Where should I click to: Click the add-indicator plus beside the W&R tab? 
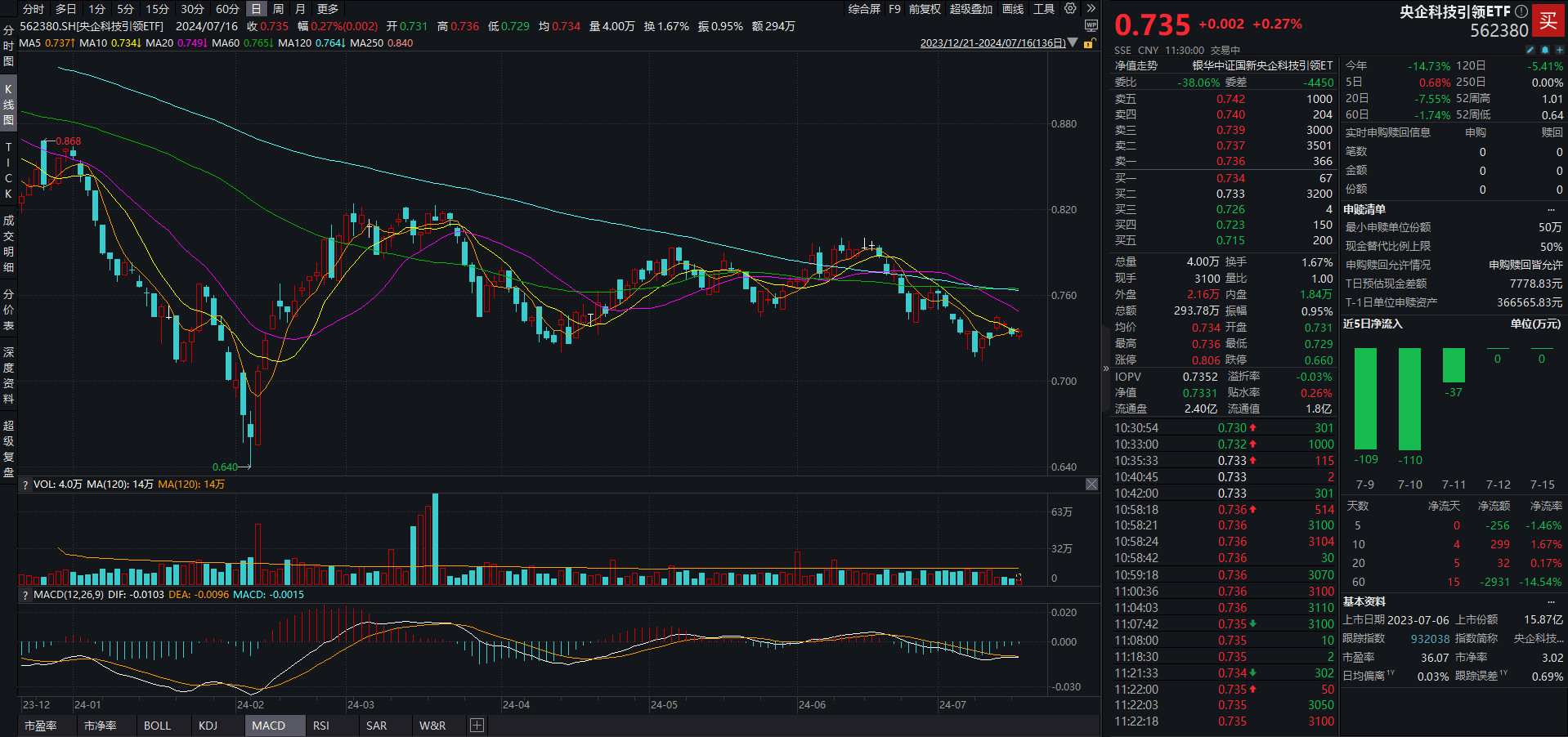(x=477, y=726)
